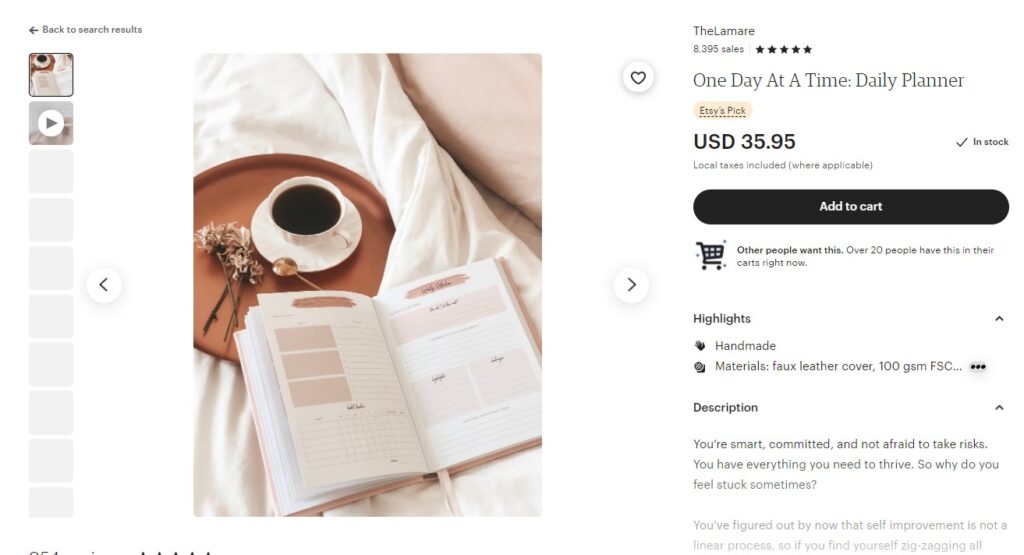The width and height of the screenshot is (1024, 555).
Task: Go to previous product image arrow
Action: [x=104, y=285]
